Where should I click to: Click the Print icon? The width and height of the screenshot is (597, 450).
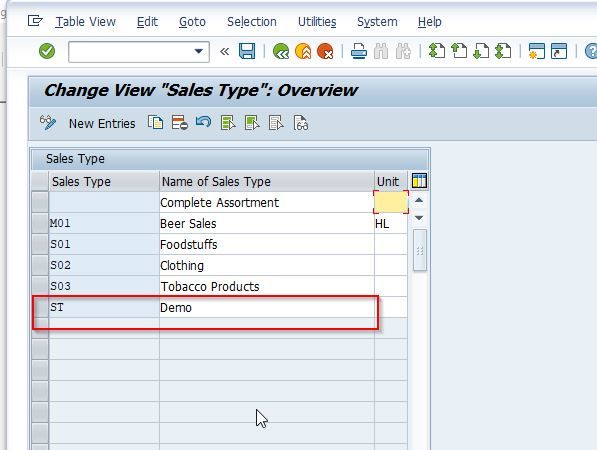click(359, 51)
